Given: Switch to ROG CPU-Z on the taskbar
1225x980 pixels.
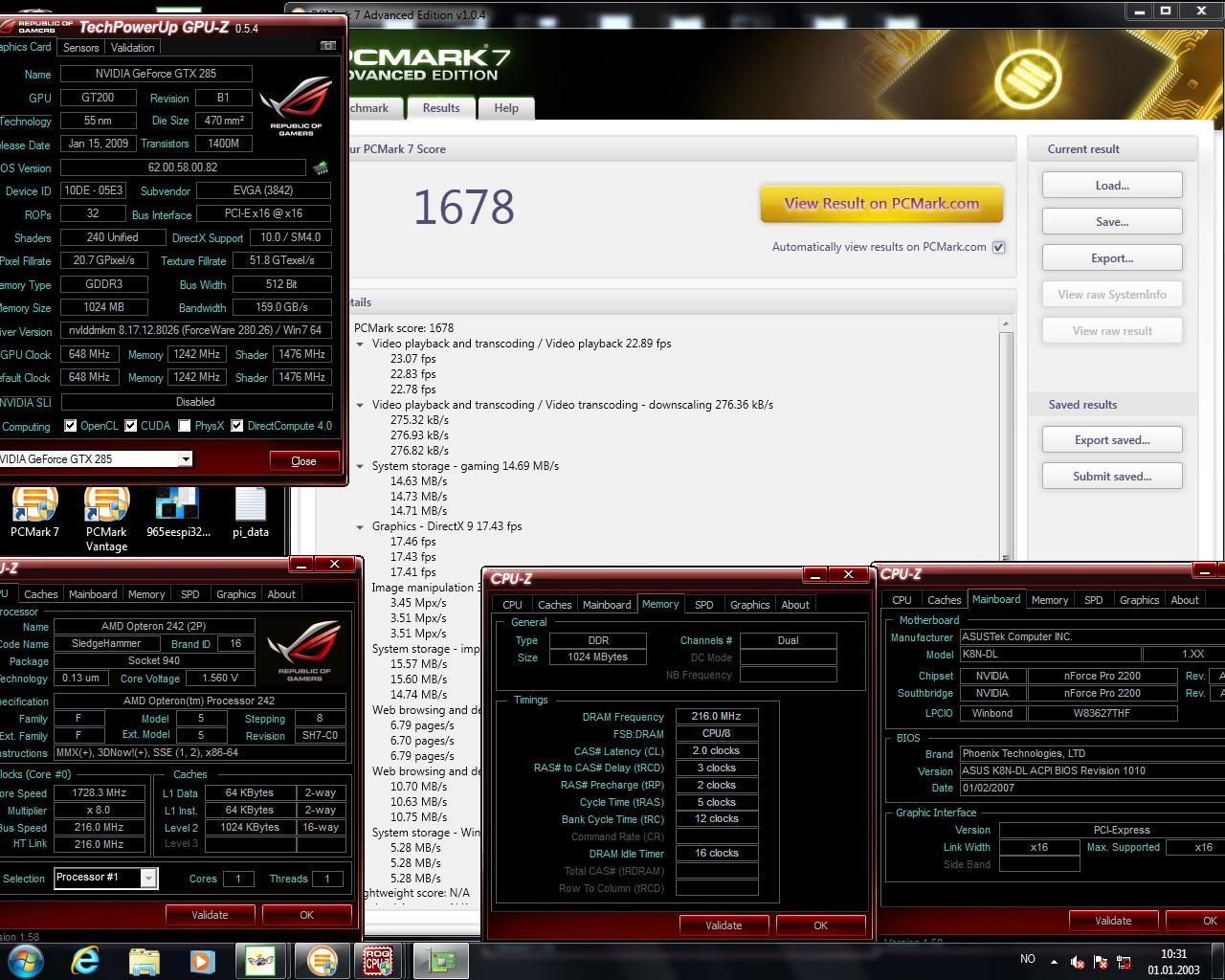Looking at the screenshot, I should point(379,960).
